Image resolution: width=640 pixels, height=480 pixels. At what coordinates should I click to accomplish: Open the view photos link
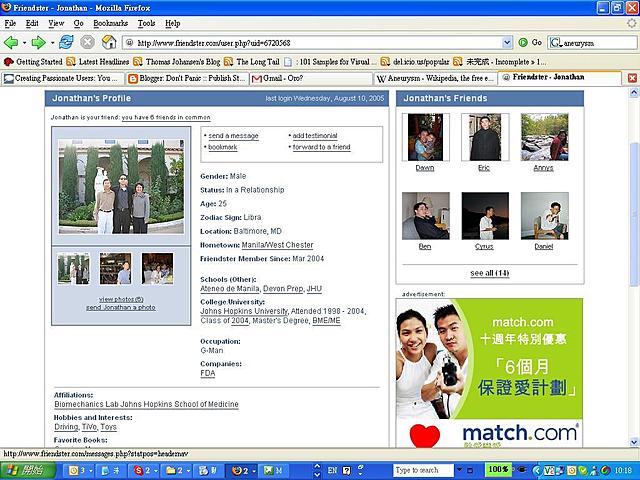pyautogui.click(x=121, y=299)
